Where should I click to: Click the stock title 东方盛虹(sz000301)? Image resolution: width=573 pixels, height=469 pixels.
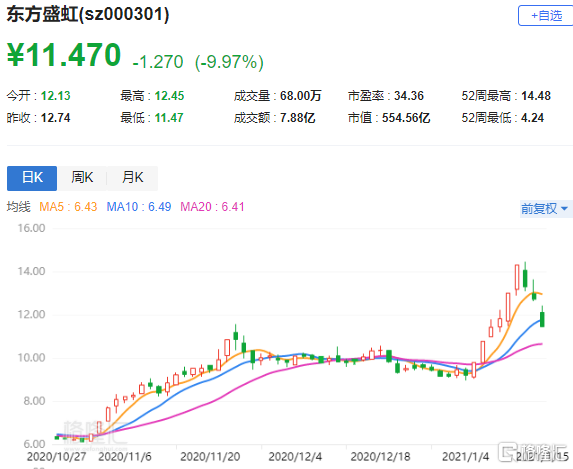[x=88, y=15]
